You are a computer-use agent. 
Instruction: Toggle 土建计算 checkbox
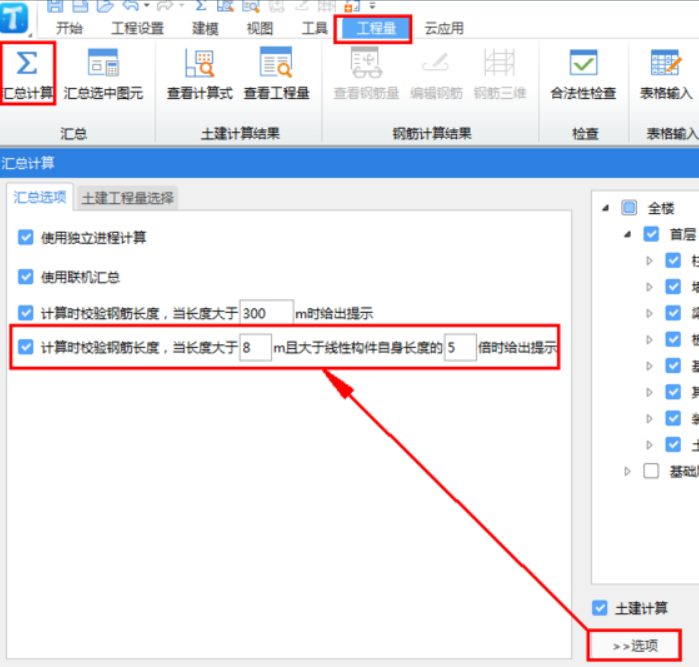pos(600,608)
